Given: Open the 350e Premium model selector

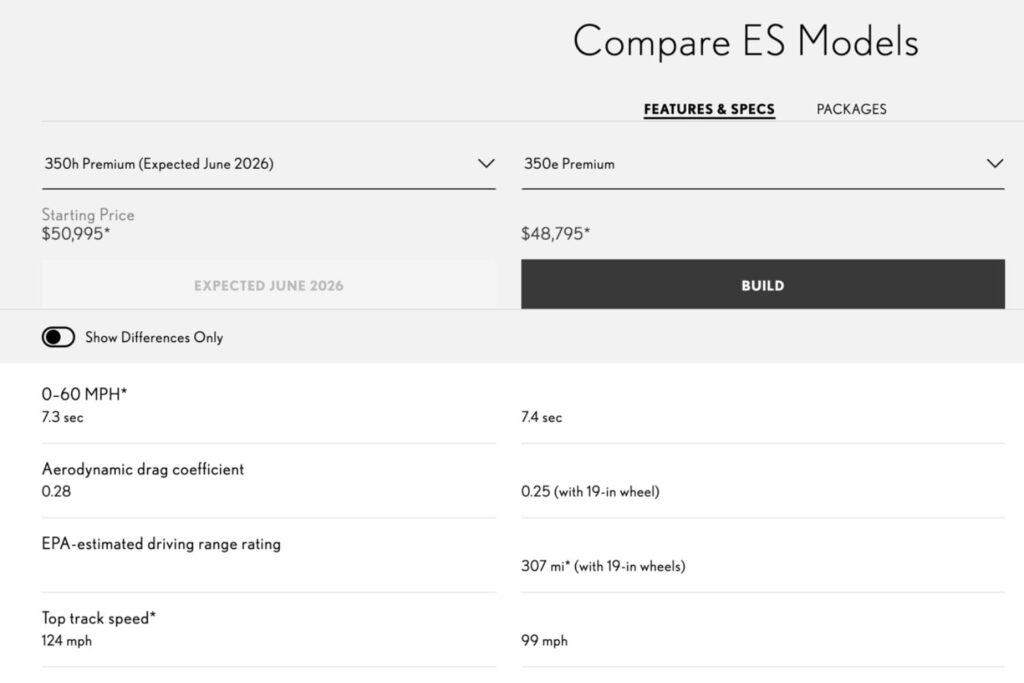Looking at the screenshot, I should coord(762,164).
